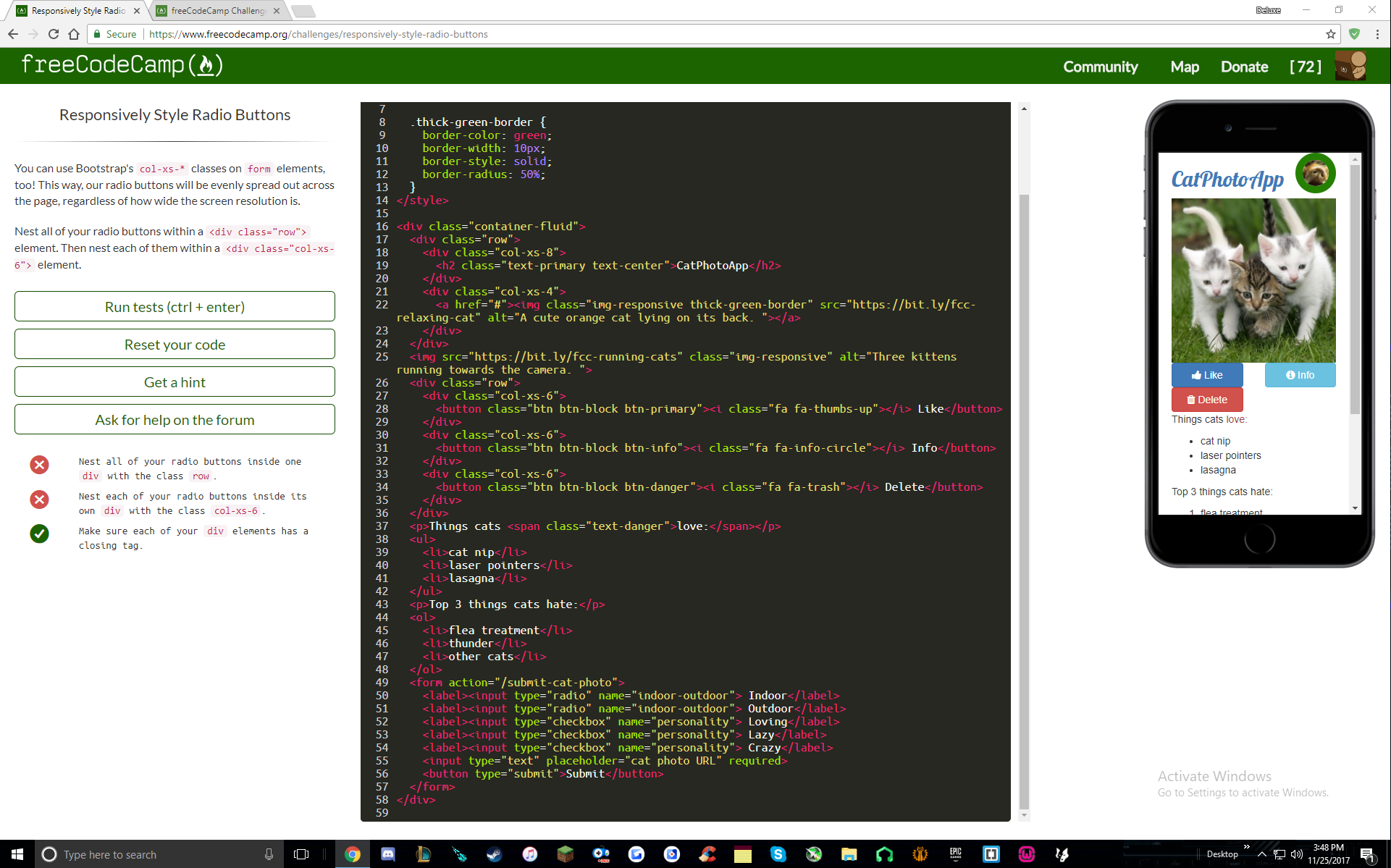The height and width of the screenshot is (868, 1391).
Task: Click the Info button in phone preview
Action: point(1300,375)
